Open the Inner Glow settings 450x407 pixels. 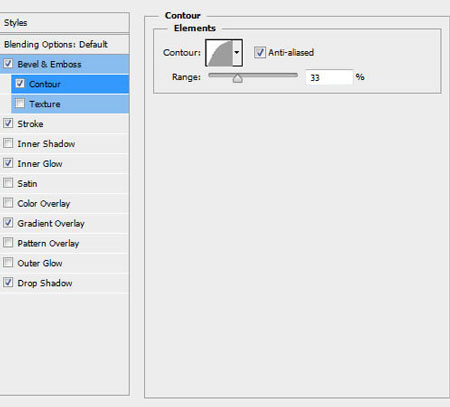click(64, 164)
